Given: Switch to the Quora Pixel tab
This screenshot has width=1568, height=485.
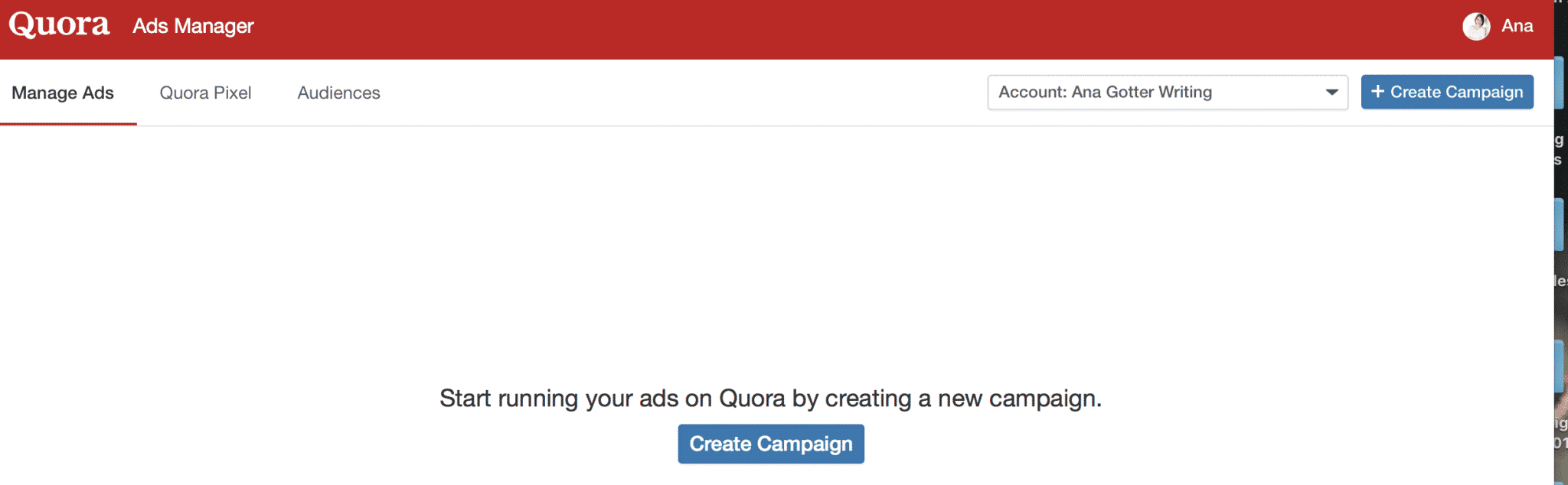Looking at the screenshot, I should (205, 93).
